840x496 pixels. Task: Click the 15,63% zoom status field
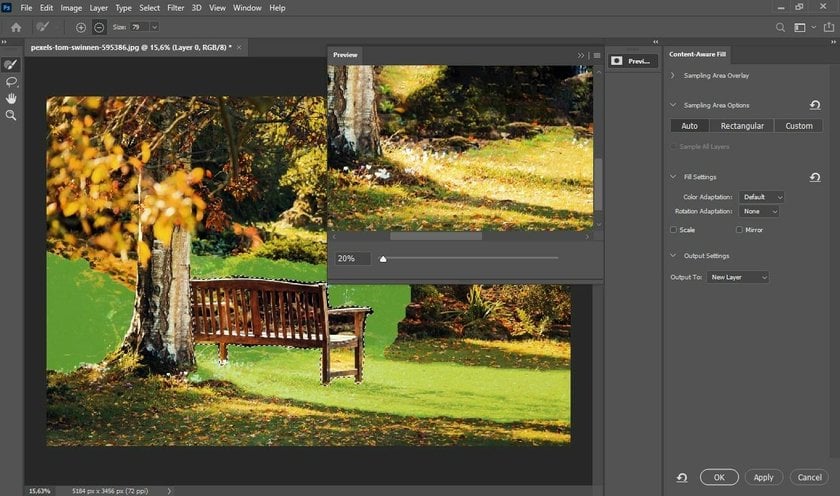[x=40, y=491]
